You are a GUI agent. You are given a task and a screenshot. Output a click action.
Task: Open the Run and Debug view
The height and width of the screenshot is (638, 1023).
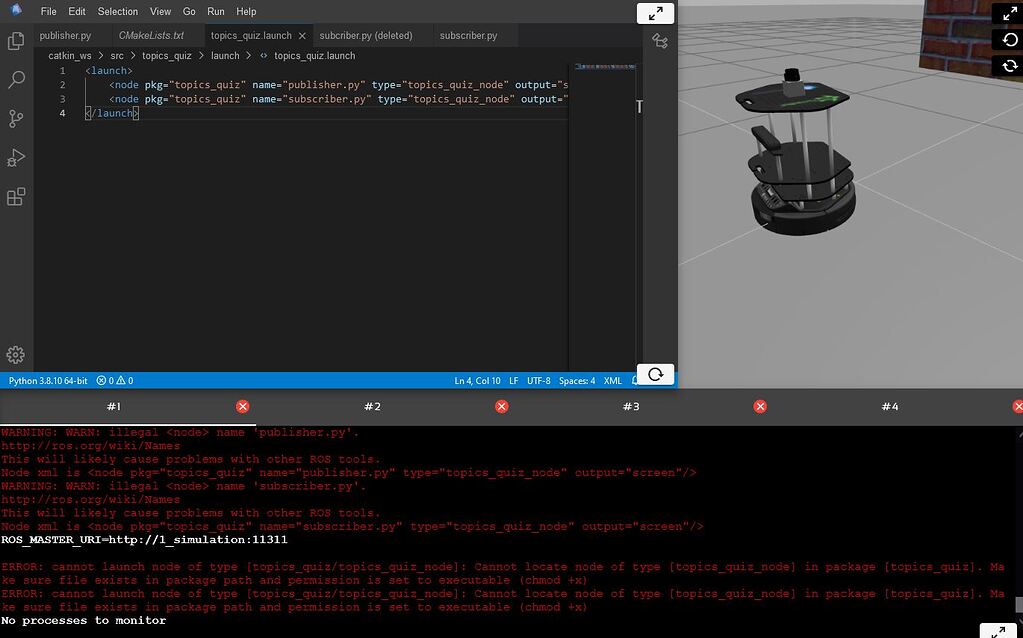point(16,158)
